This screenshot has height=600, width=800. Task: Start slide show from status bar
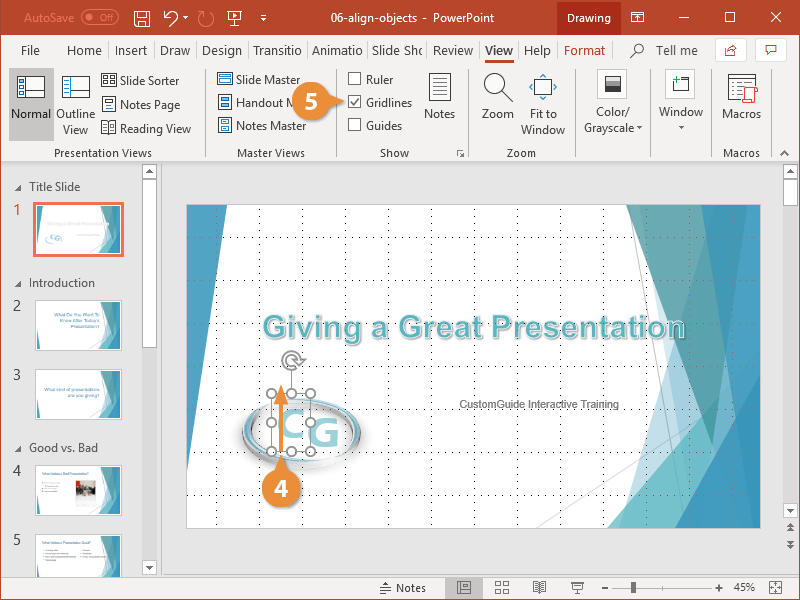(577, 587)
